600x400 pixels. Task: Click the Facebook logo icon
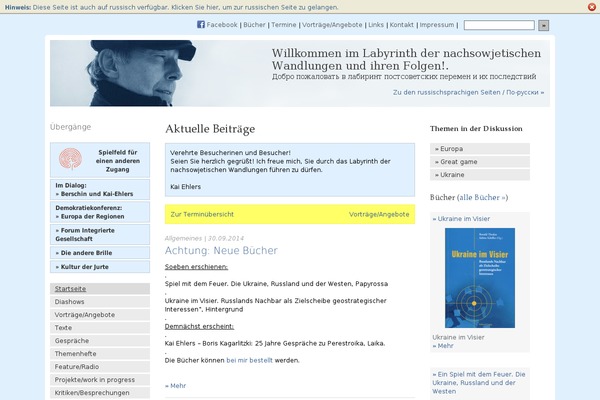coord(201,24)
